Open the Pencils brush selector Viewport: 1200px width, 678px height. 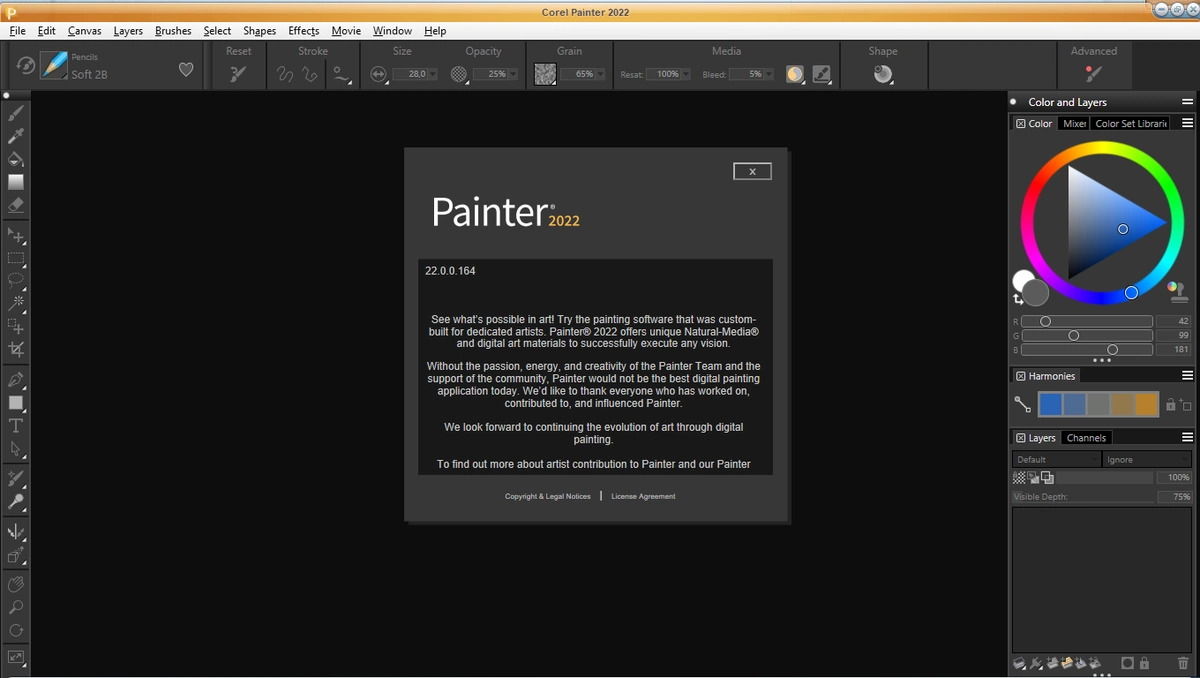[54, 66]
